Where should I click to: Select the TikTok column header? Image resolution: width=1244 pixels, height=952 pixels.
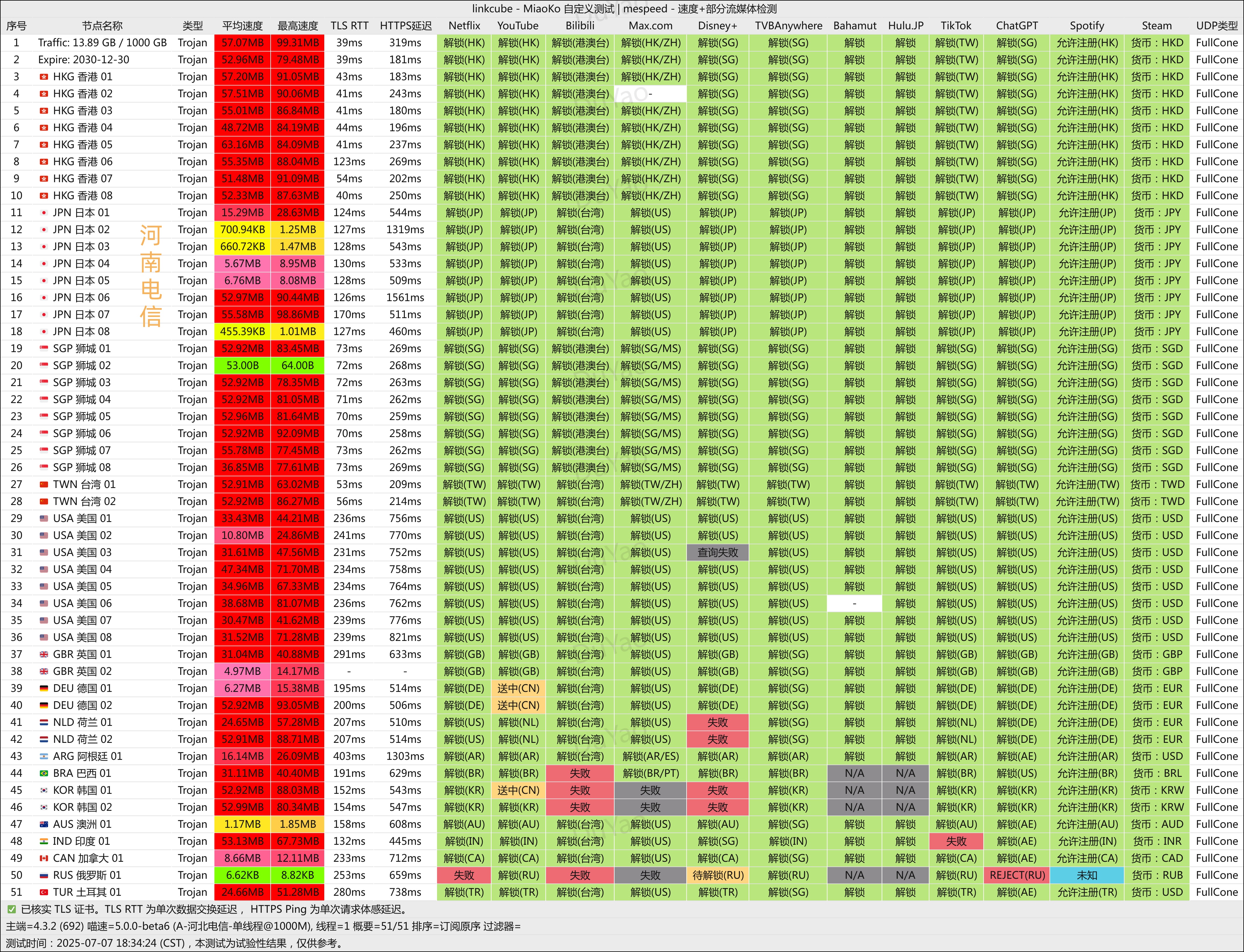(x=956, y=25)
